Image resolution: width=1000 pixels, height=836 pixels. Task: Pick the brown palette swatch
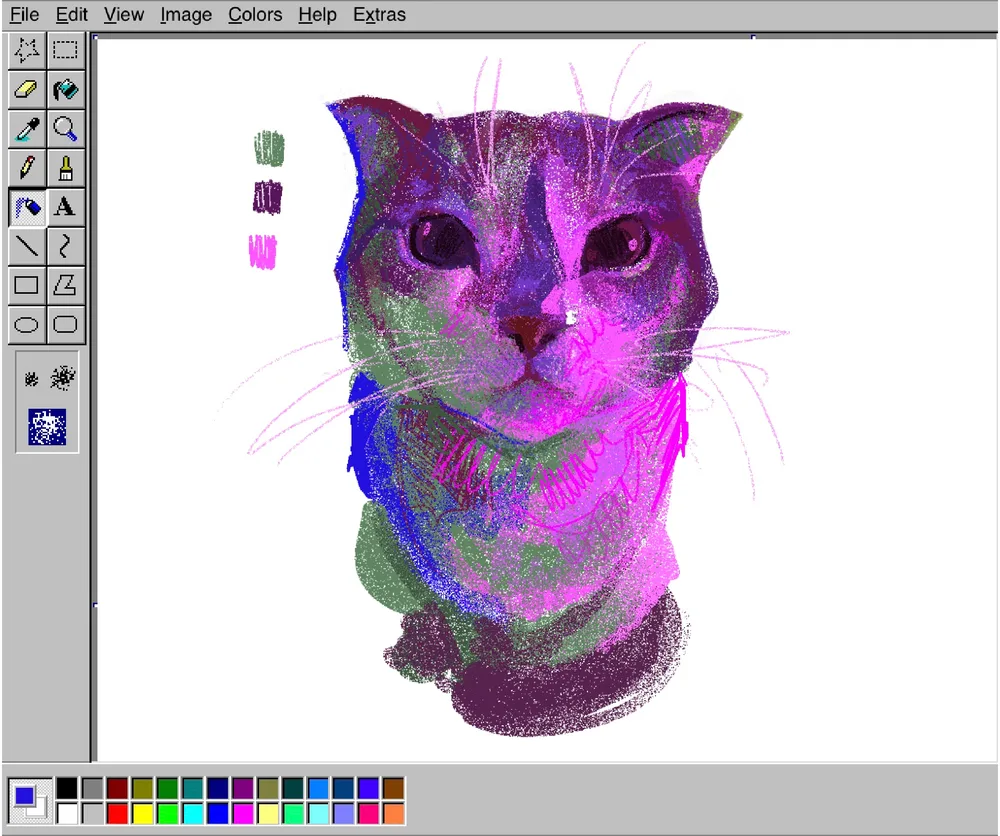[393, 788]
